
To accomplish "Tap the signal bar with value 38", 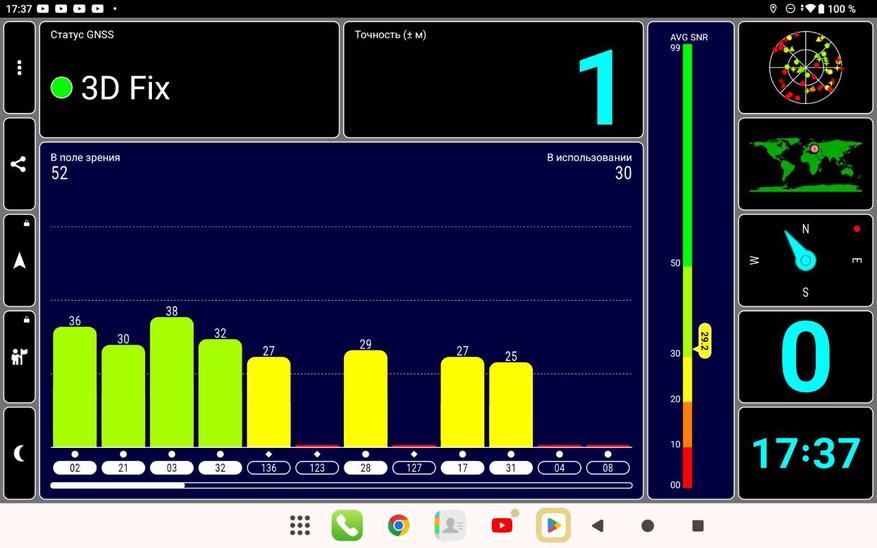I will (x=172, y=382).
